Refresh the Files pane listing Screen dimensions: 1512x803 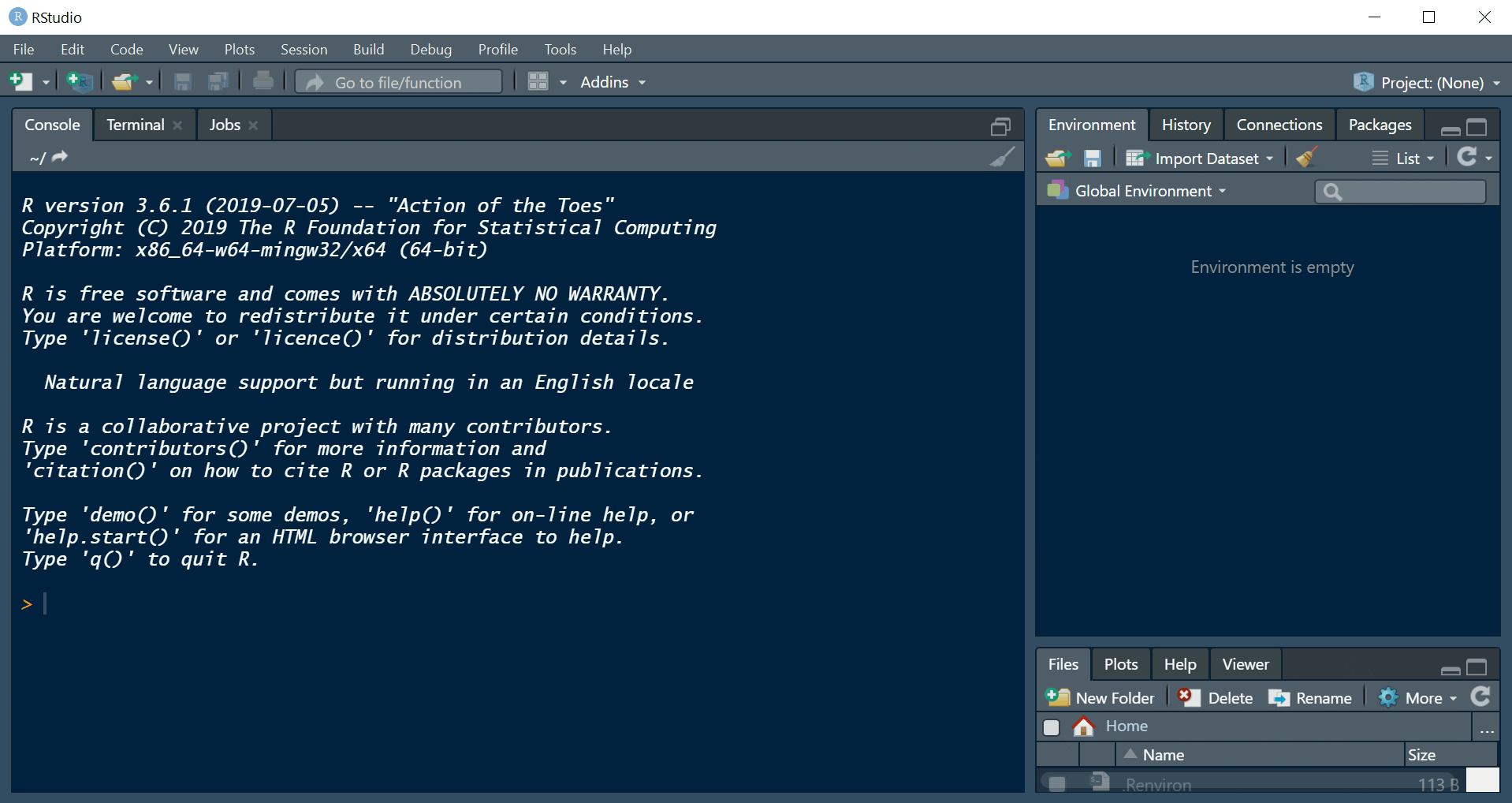[x=1480, y=697]
